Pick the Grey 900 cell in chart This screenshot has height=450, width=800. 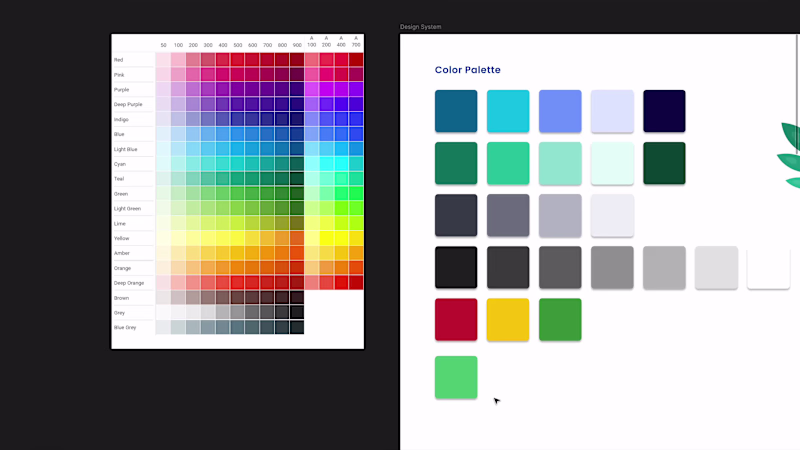coord(297,312)
